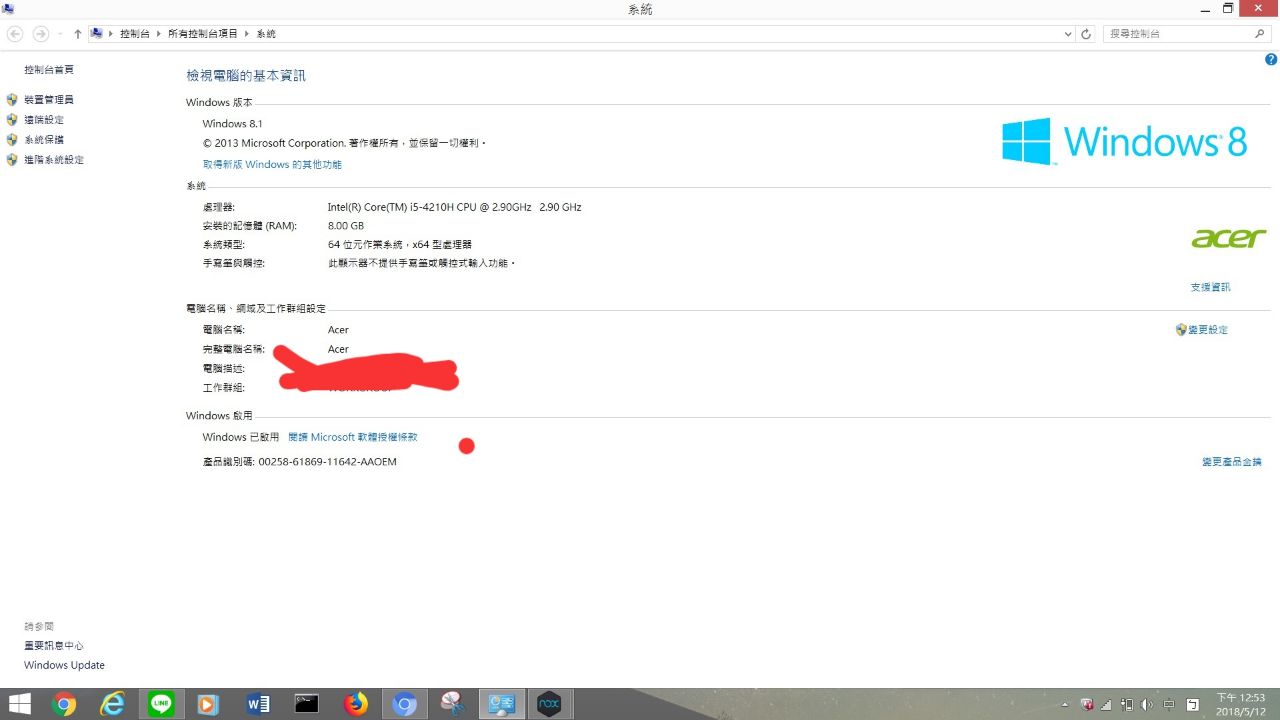The height and width of the screenshot is (720, 1280).
Task: Click 取得新版 Windows 的其他功能 link
Action: (x=272, y=164)
